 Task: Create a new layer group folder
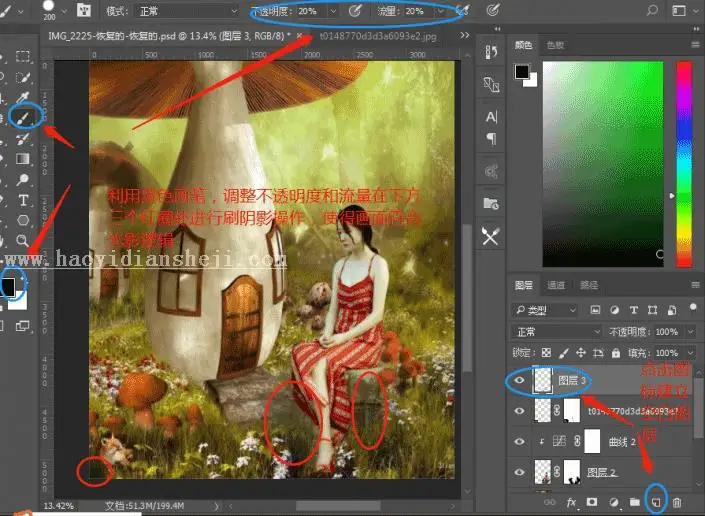click(634, 502)
